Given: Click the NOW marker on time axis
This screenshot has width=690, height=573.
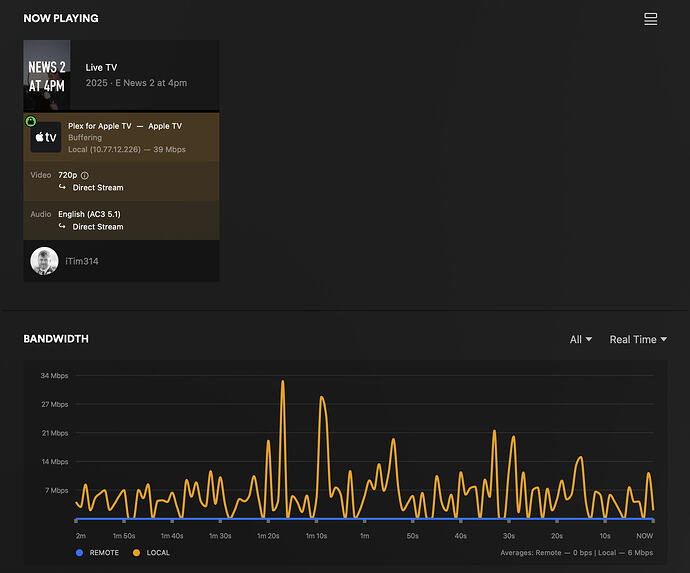Looking at the screenshot, I should tap(645, 536).
